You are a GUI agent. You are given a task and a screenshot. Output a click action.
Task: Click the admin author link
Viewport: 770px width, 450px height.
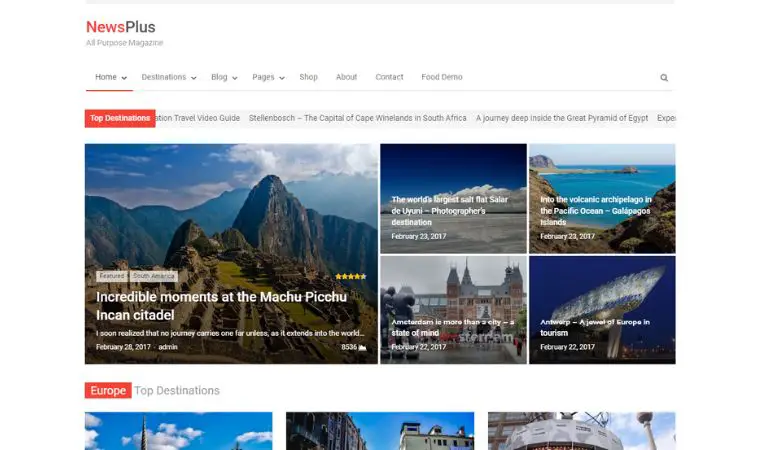click(x=167, y=347)
